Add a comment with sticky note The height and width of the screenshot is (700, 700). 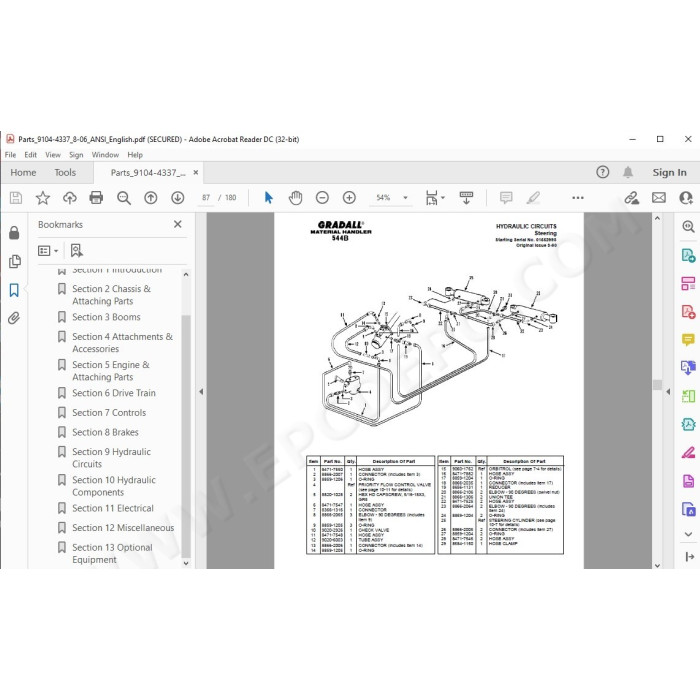[x=506, y=197]
